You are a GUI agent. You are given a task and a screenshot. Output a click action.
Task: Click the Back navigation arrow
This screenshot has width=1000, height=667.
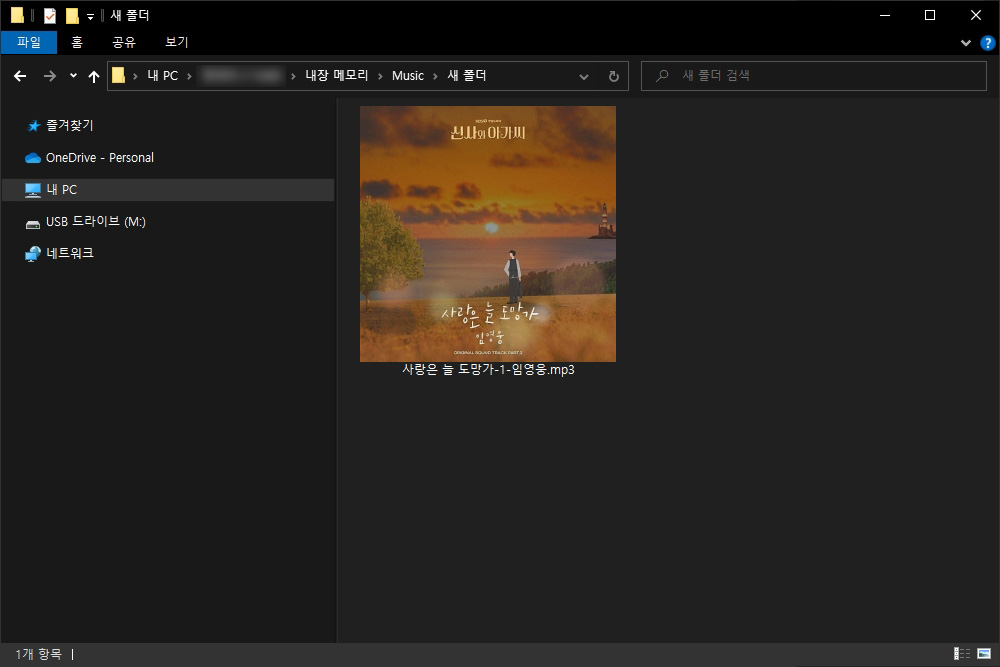[20, 76]
